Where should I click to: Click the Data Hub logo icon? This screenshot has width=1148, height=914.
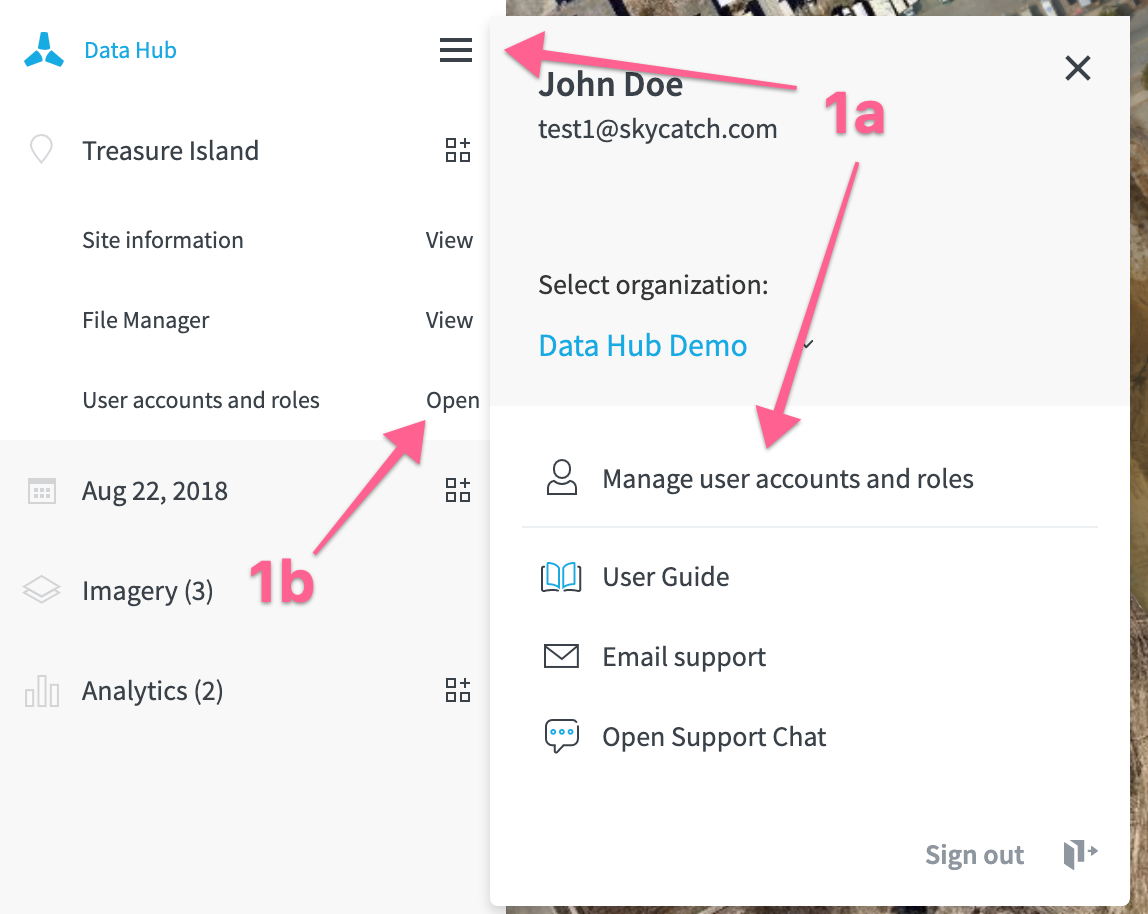coord(44,50)
